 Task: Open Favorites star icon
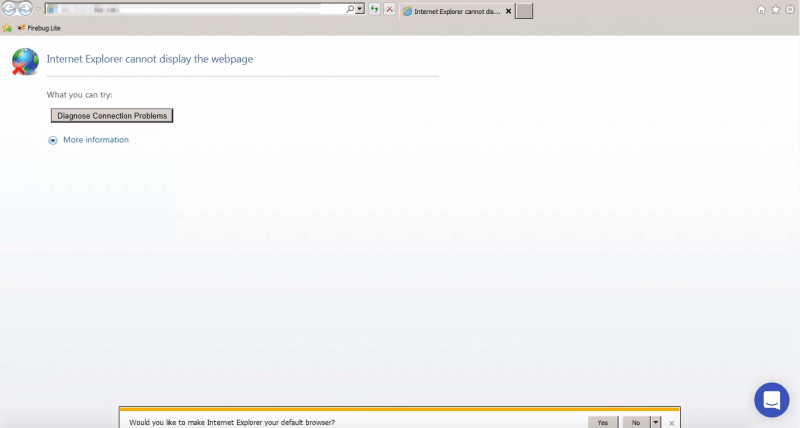[x=775, y=9]
